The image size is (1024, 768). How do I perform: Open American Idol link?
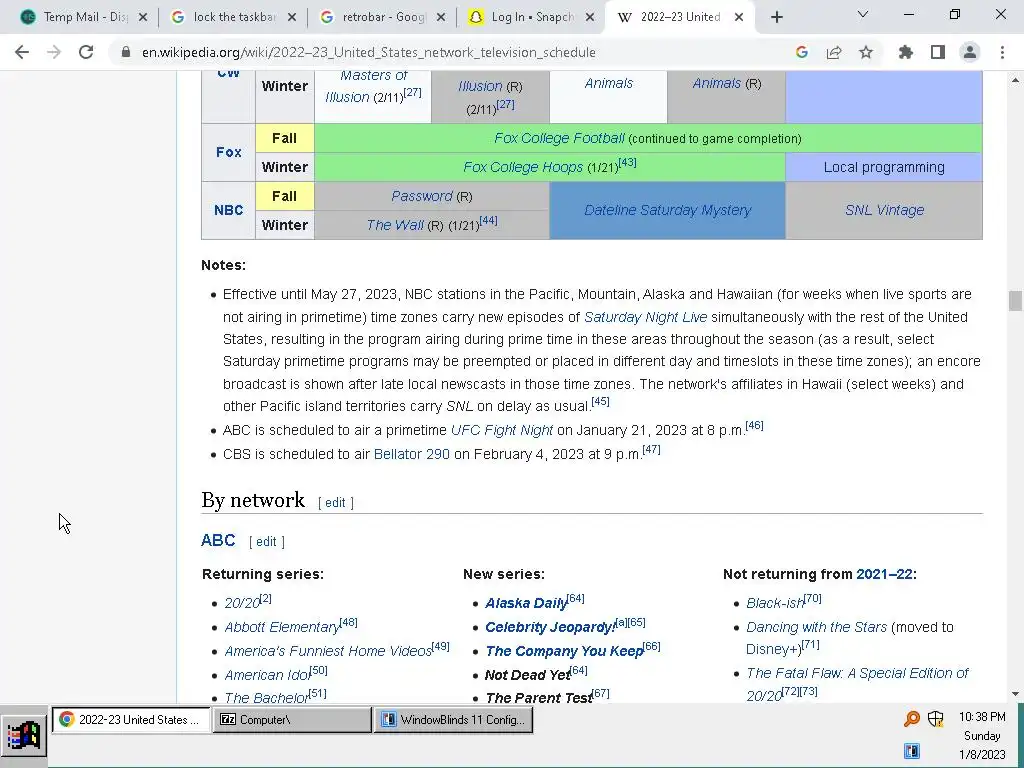click(x=267, y=675)
